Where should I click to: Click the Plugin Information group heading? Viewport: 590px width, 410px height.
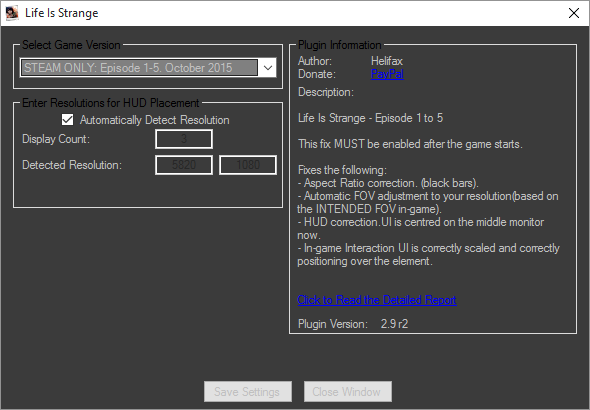(340, 45)
